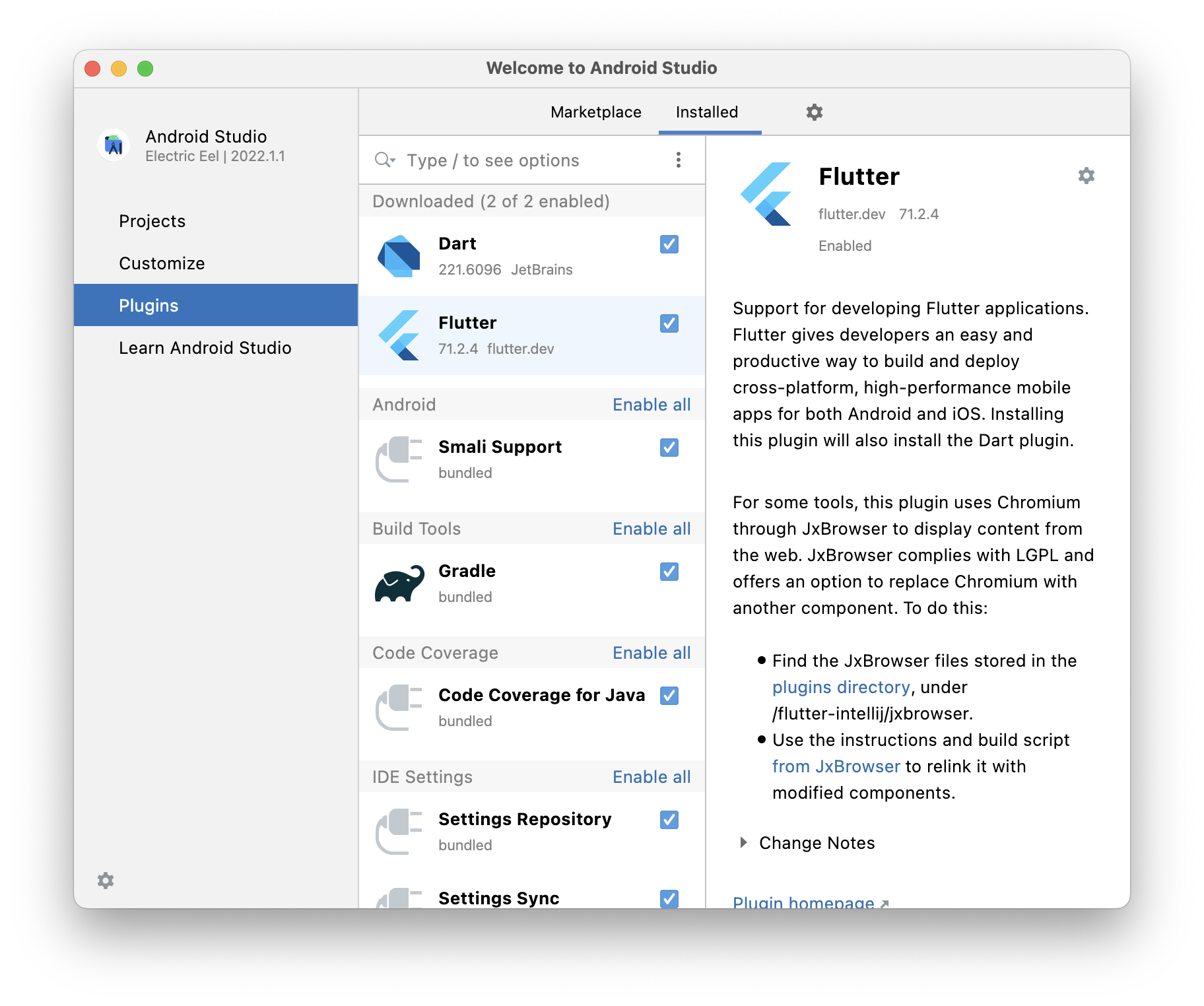The height and width of the screenshot is (1006, 1204).
Task: Click the Android Studio logo icon
Action: (x=114, y=145)
